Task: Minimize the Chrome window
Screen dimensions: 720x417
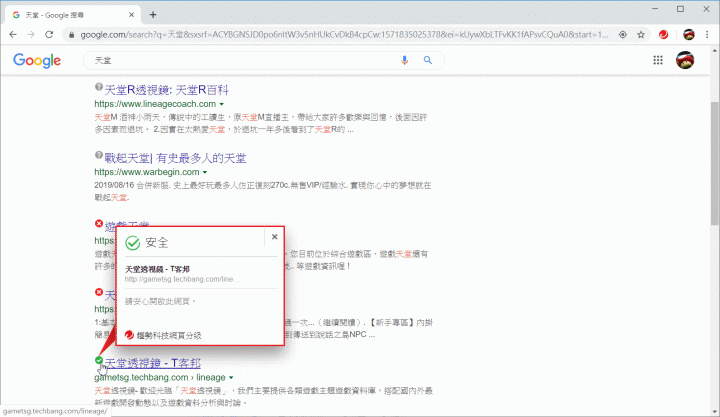Action: (655, 9)
